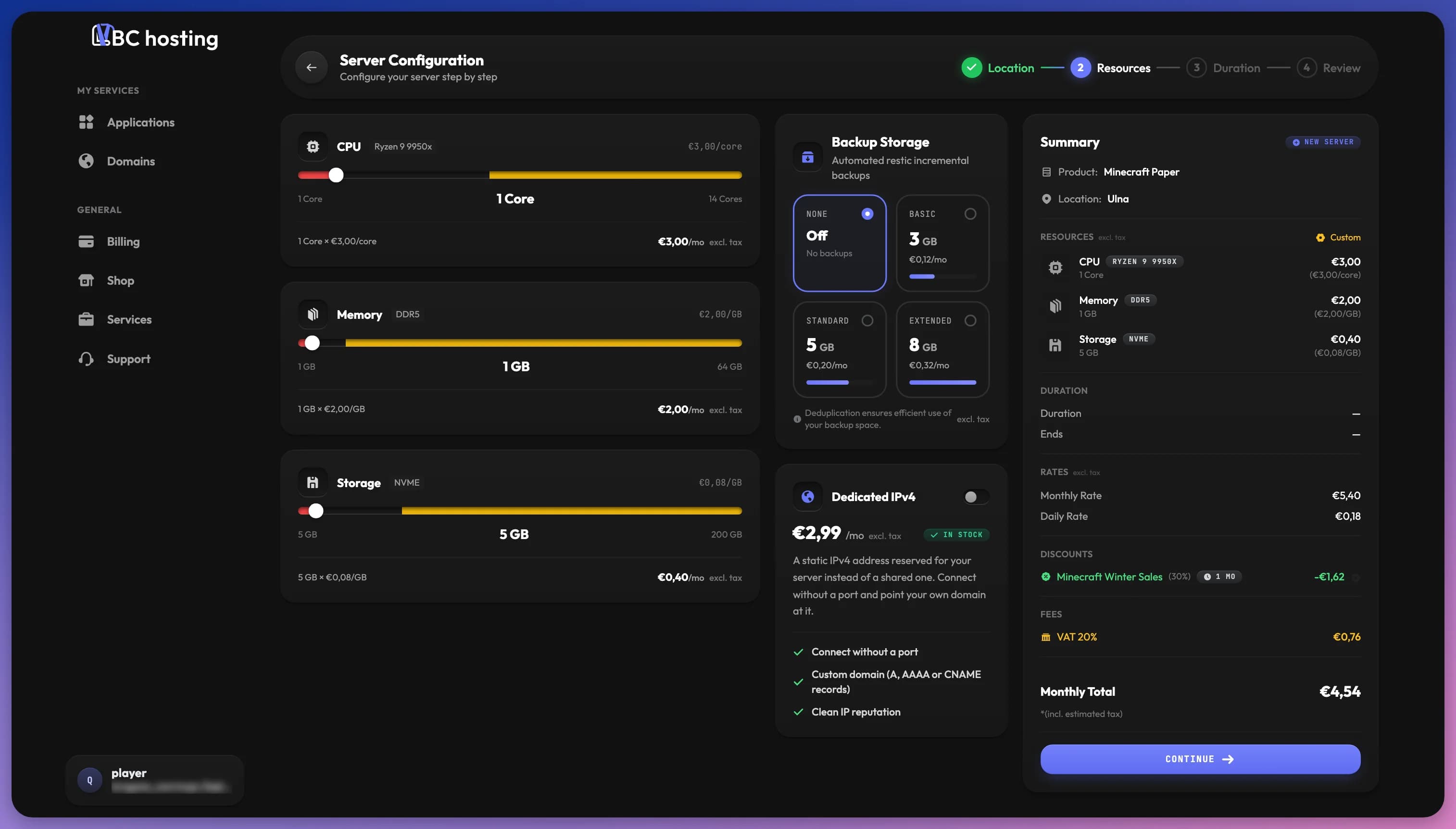Click the player avatar icon

[90, 780]
